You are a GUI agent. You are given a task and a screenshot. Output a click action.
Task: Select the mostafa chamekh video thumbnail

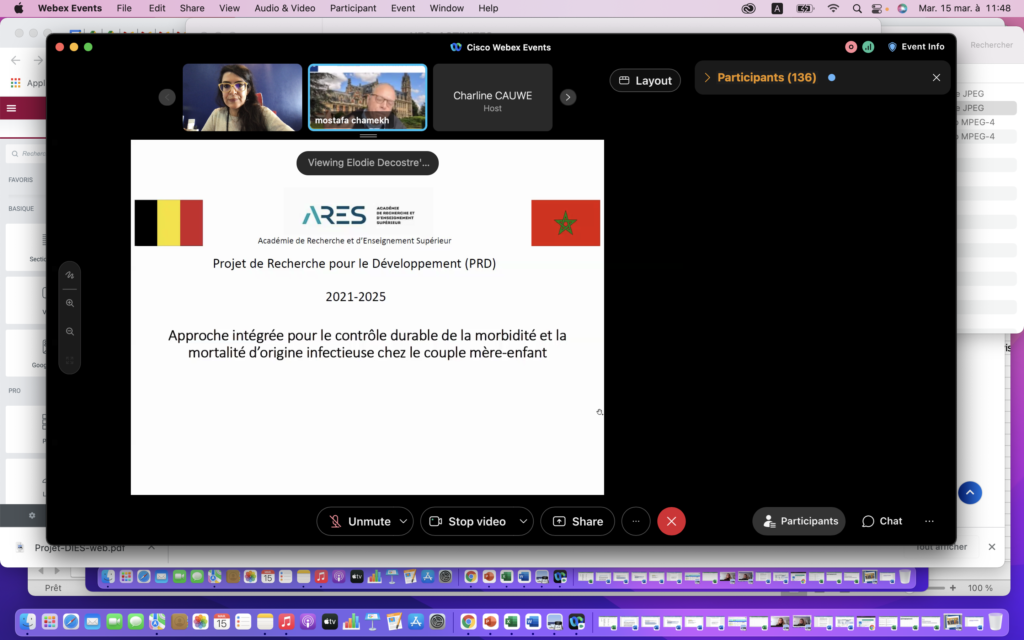(368, 97)
